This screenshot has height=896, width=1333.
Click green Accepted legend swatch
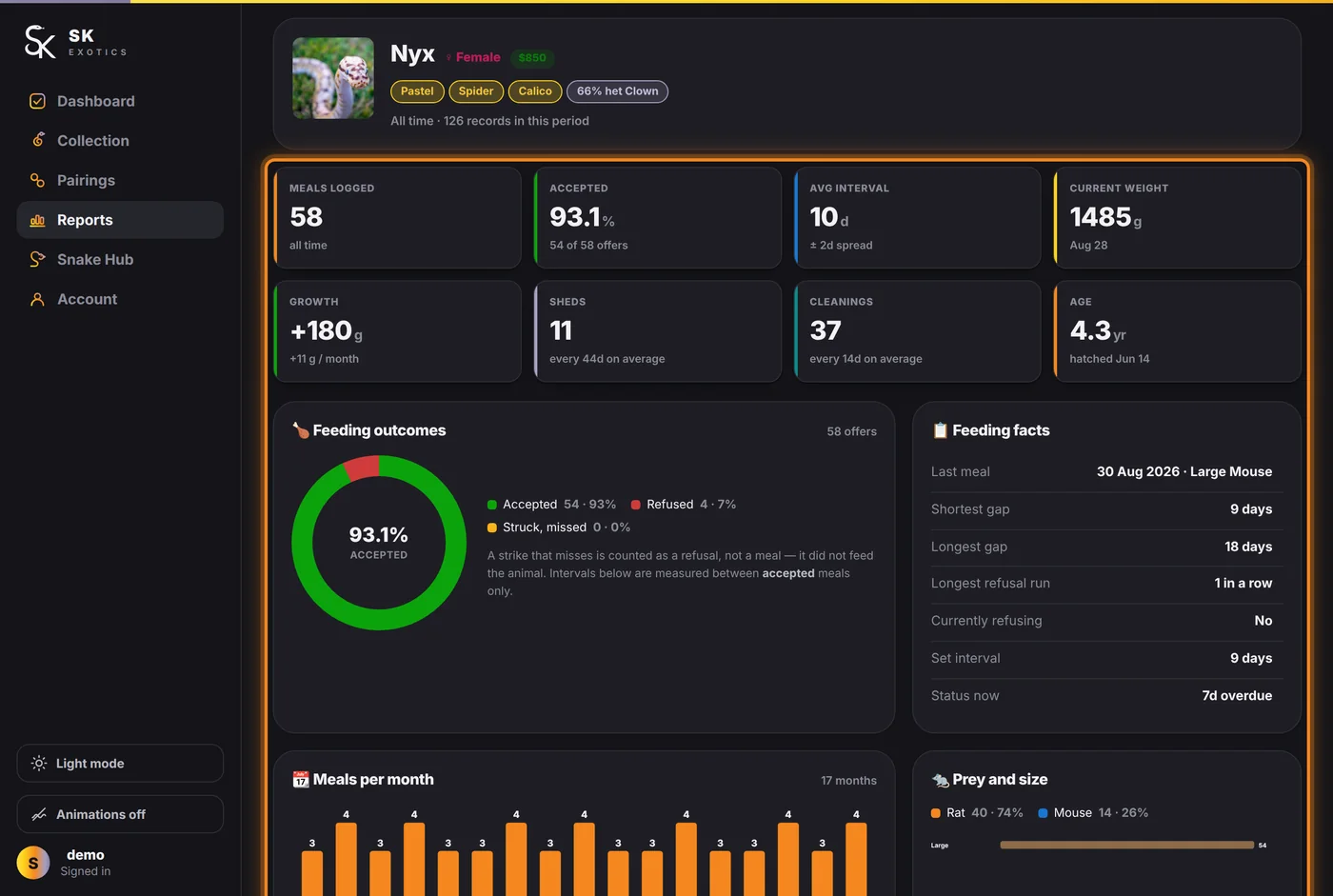(492, 505)
